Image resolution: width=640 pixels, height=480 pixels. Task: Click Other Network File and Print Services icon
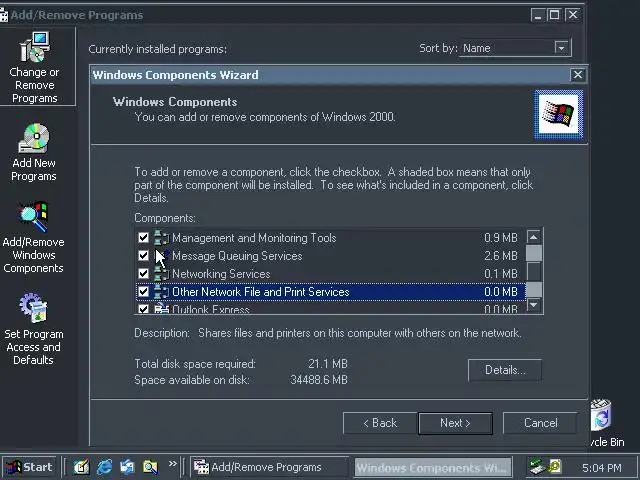(x=161, y=291)
